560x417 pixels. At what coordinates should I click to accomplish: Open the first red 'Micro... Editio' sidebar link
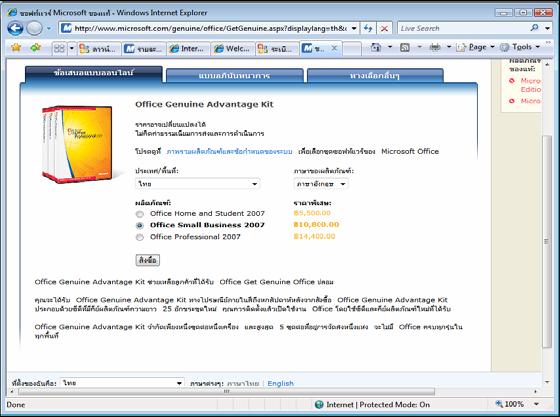click(x=530, y=85)
